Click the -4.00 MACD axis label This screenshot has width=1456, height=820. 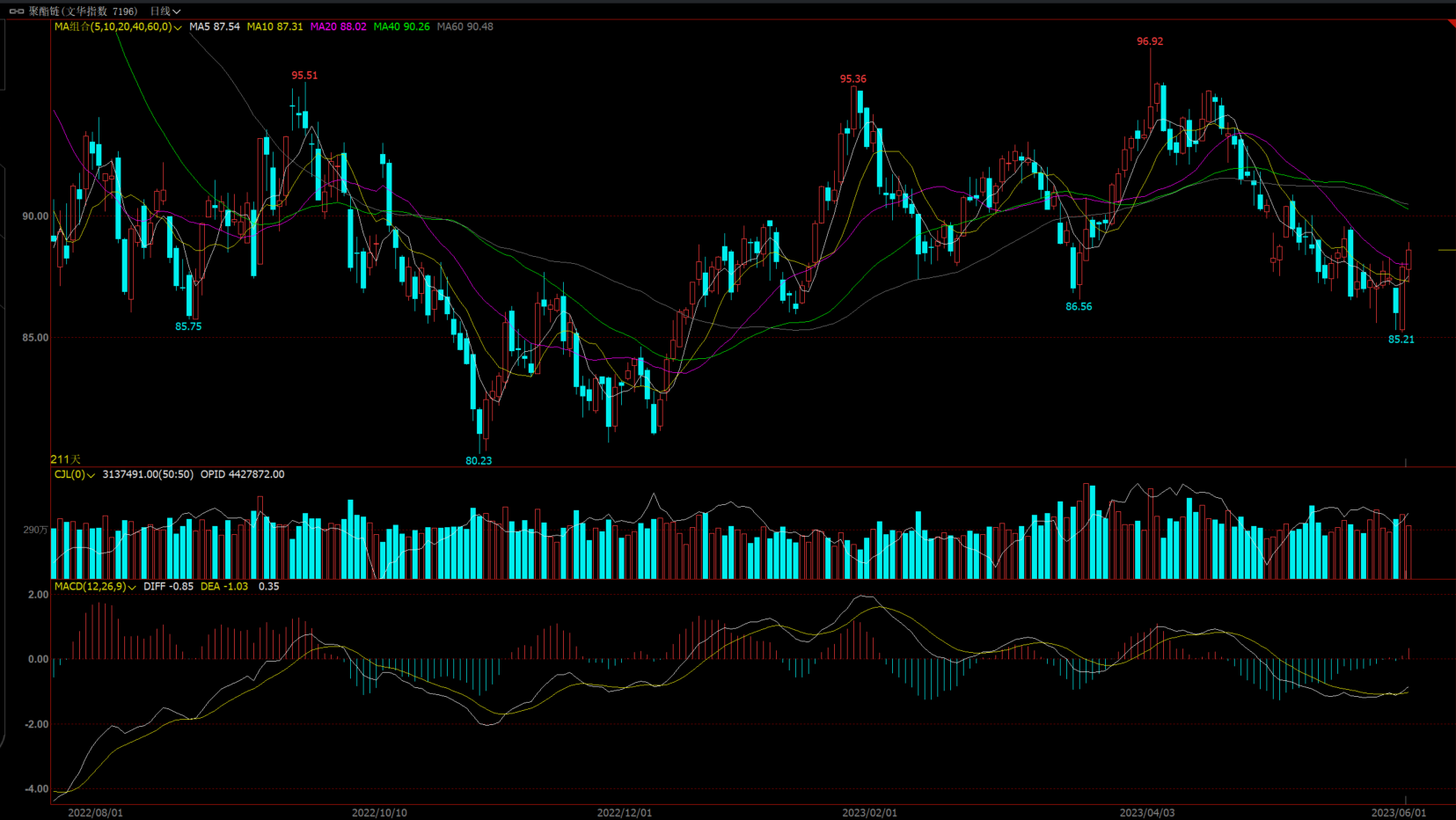[x=36, y=789]
